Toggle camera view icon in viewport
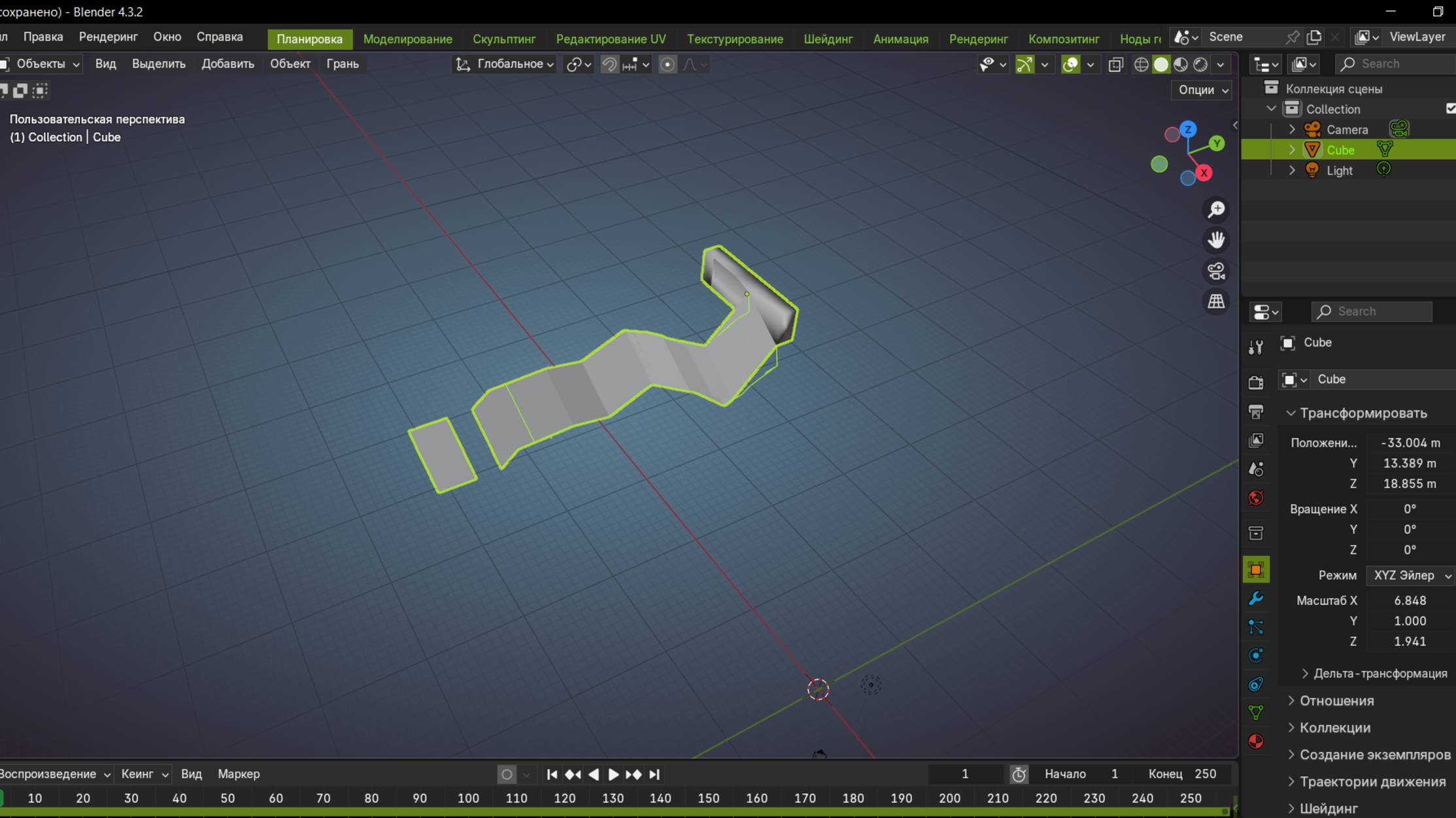The height and width of the screenshot is (818, 1456). tap(1216, 271)
